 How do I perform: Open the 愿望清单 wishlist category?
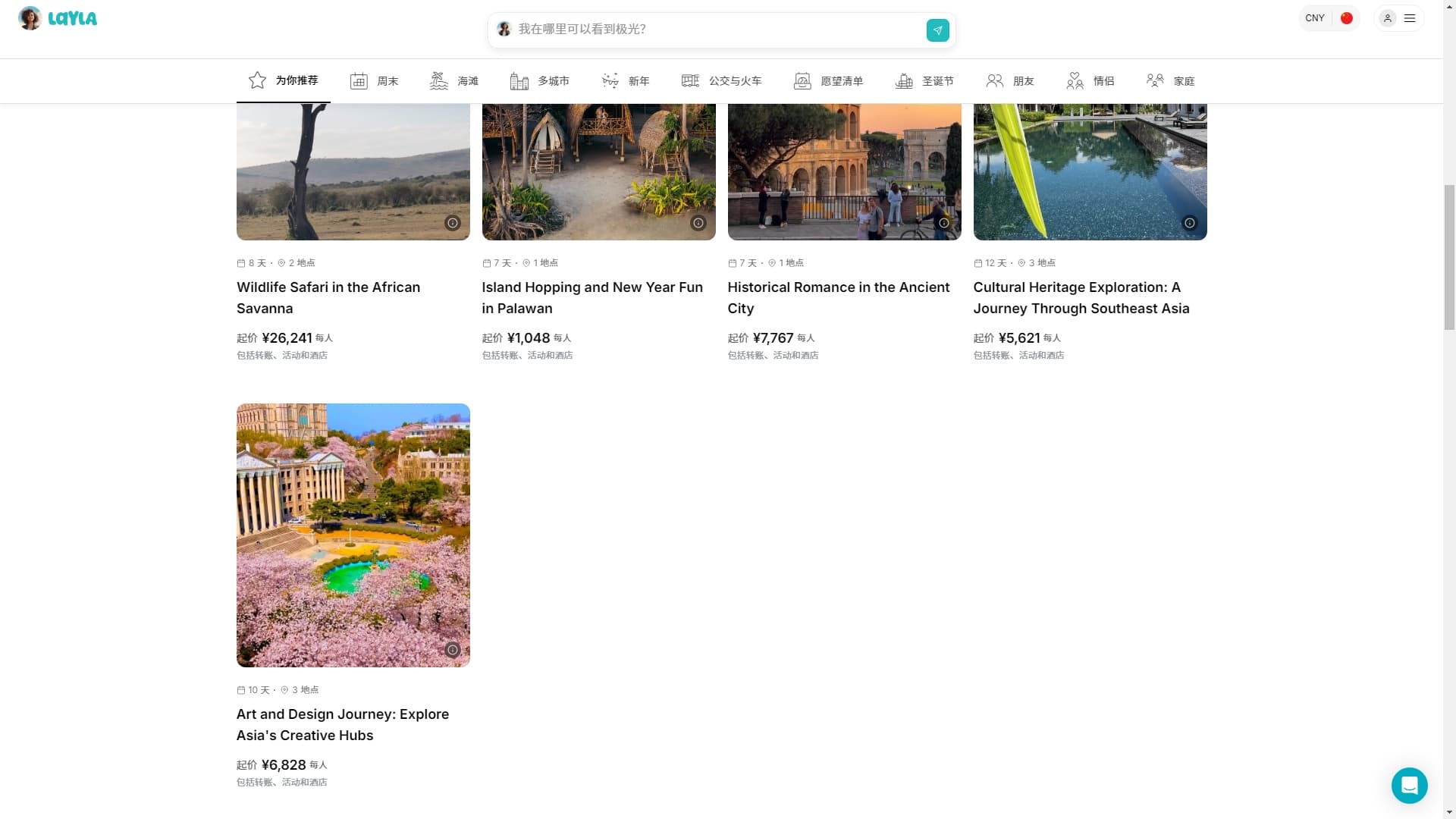[x=828, y=81]
